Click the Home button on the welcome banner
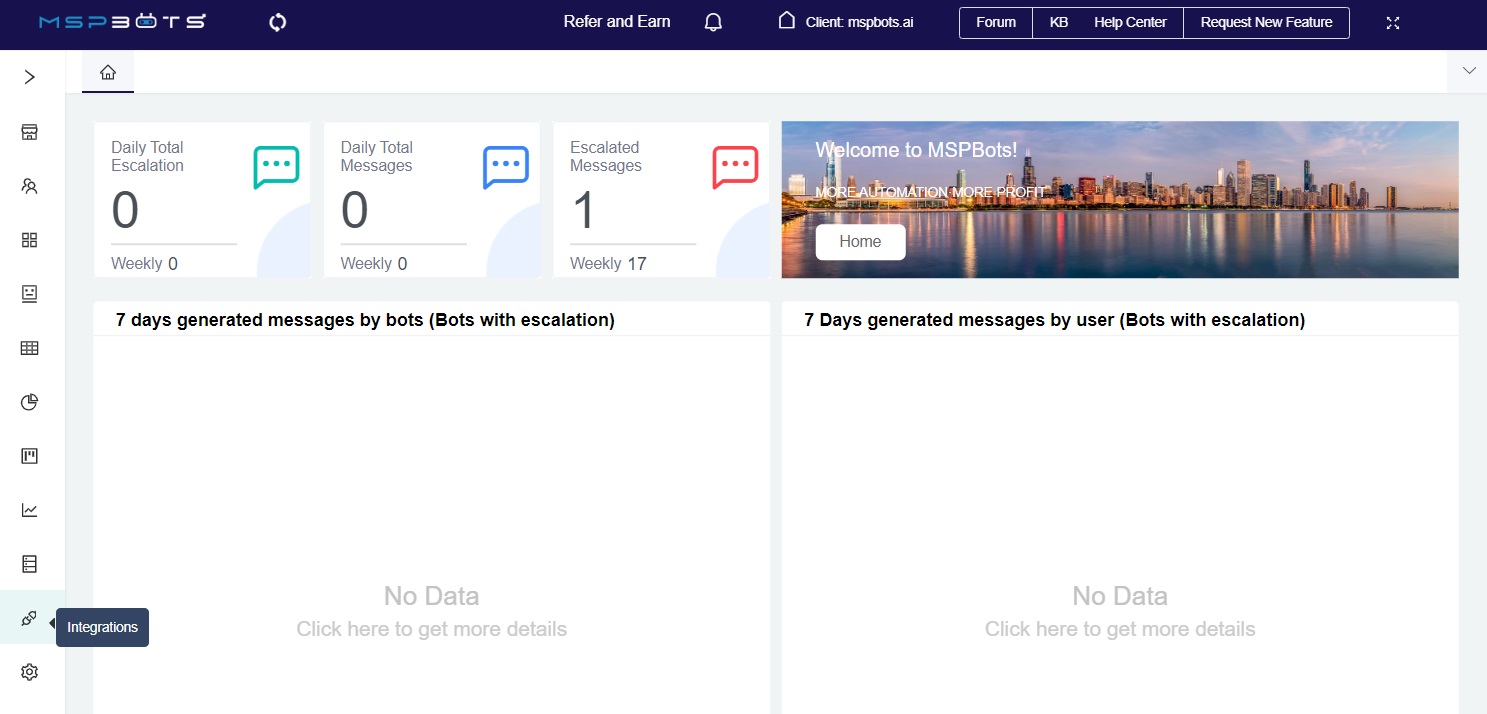1487x714 pixels. (x=860, y=241)
